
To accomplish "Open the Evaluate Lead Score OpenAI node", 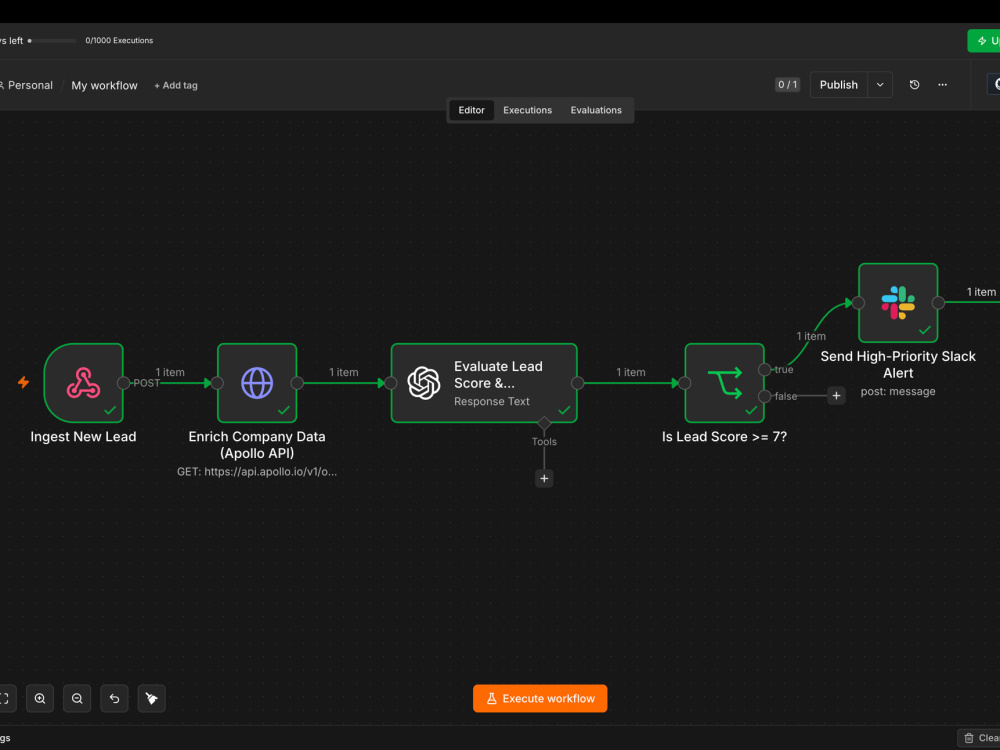I will pos(484,383).
